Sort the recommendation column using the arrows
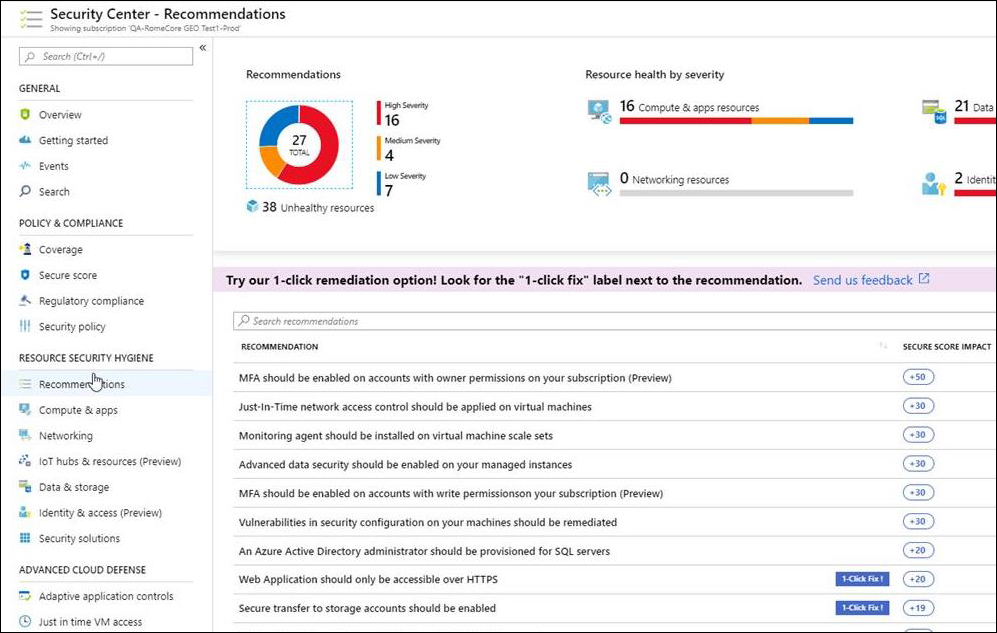Viewport: 997px width, 633px height. click(883, 346)
